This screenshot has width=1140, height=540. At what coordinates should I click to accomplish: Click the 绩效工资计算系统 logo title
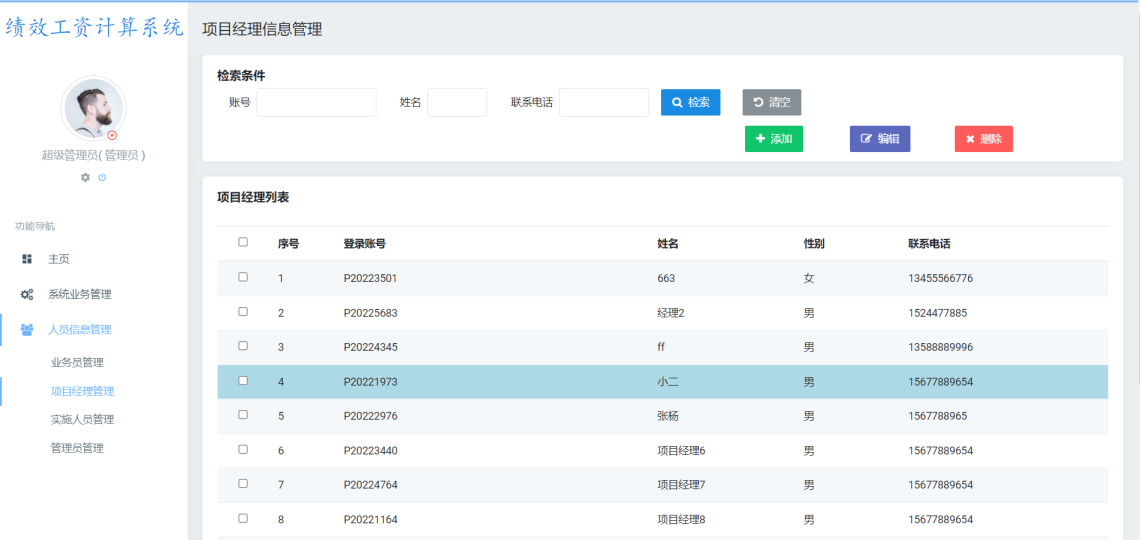tap(94, 28)
